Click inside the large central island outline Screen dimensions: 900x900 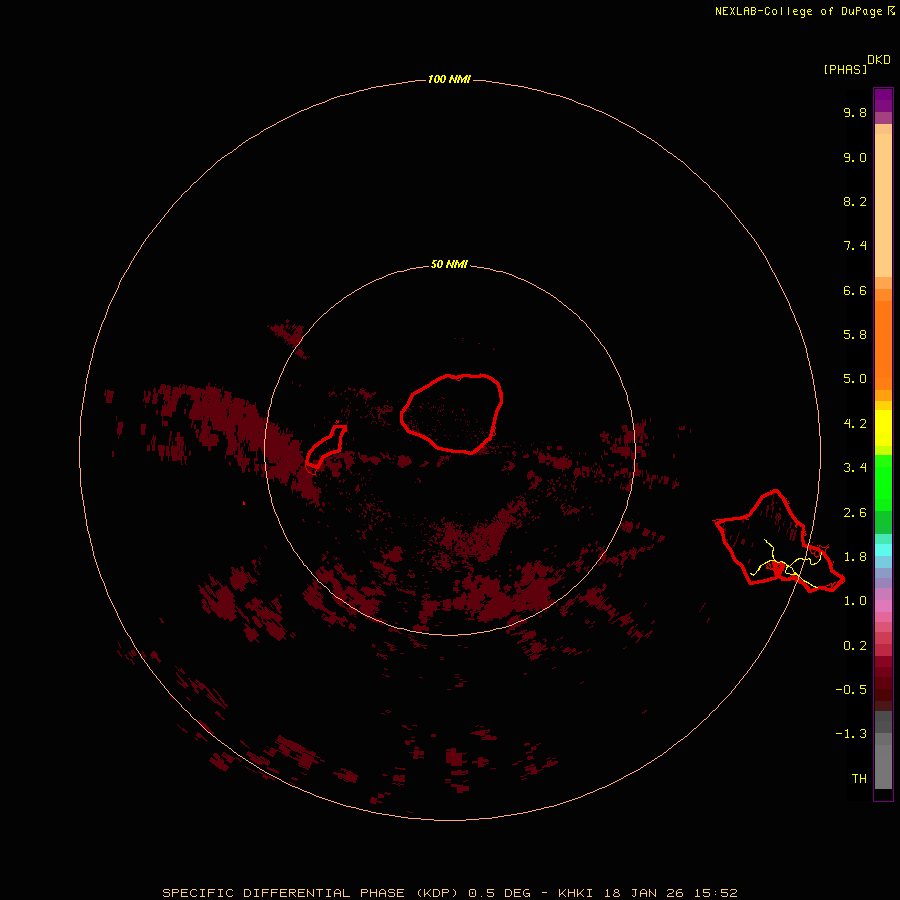click(x=452, y=413)
